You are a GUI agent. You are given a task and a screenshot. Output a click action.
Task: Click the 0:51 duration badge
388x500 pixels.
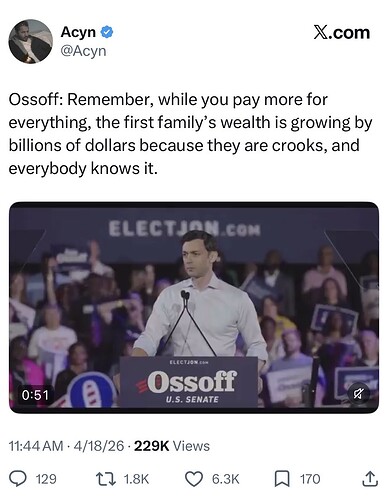coord(35,395)
